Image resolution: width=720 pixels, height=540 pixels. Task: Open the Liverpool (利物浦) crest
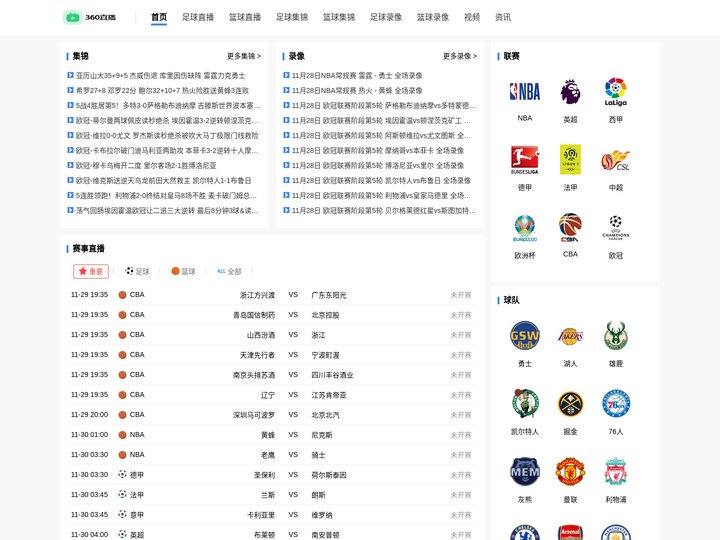[x=615, y=472]
